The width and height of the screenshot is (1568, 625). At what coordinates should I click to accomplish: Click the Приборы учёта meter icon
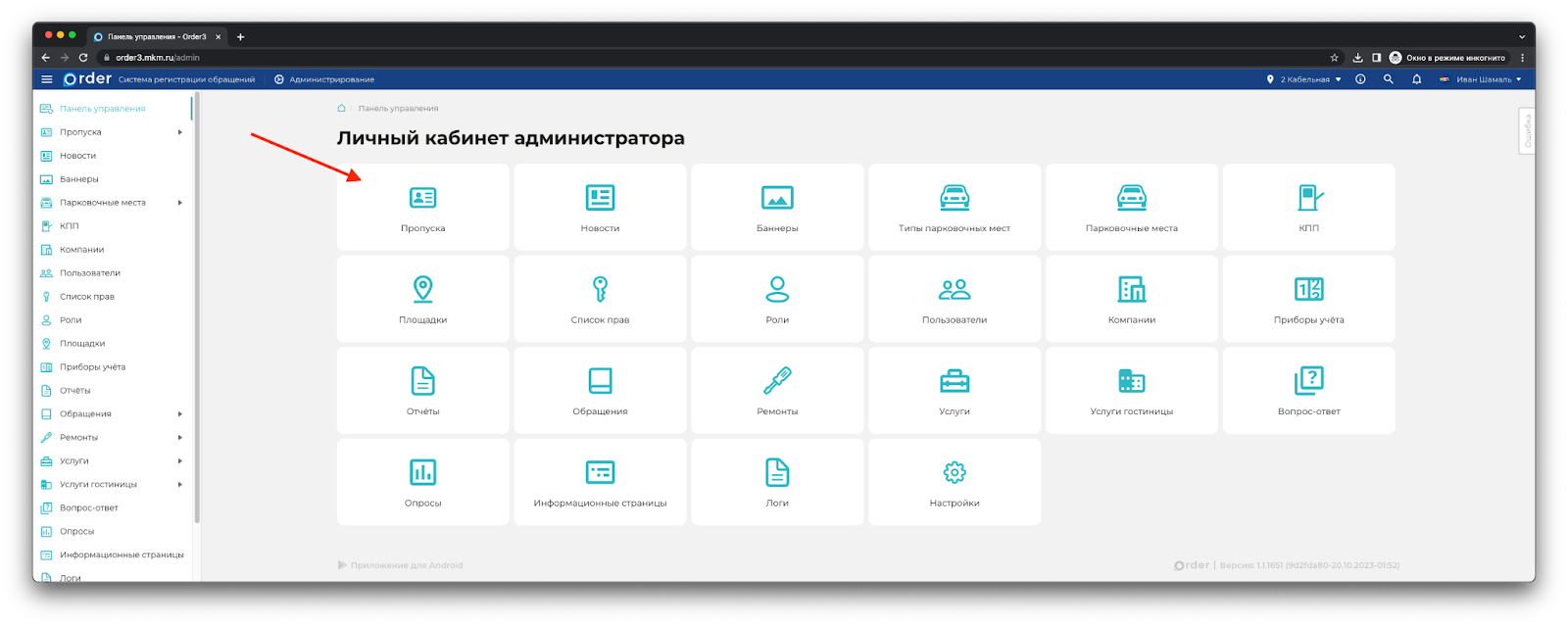pos(1308,289)
